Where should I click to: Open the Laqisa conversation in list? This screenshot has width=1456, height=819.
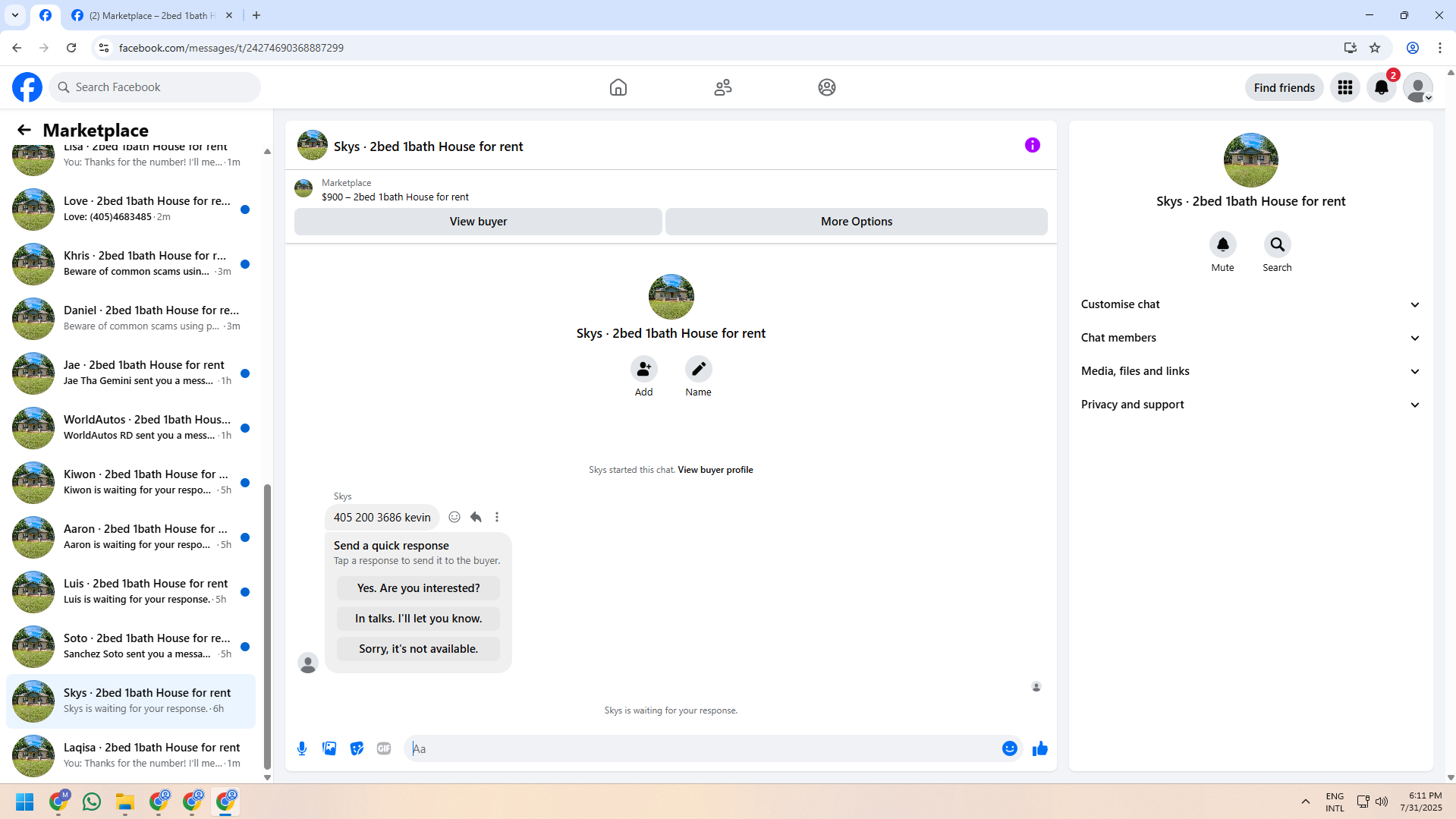point(131,755)
